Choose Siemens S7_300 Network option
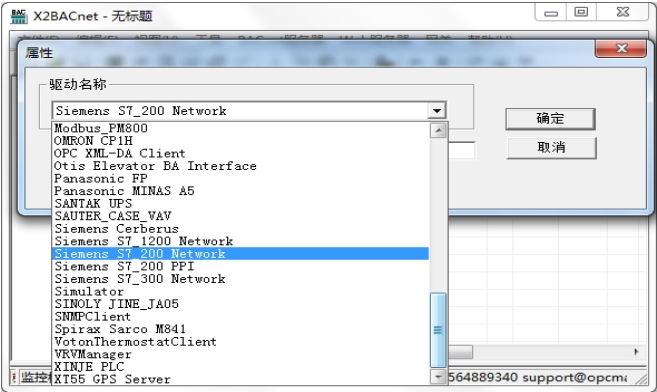Viewport: 657px width, 392px height. [x=241, y=279]
